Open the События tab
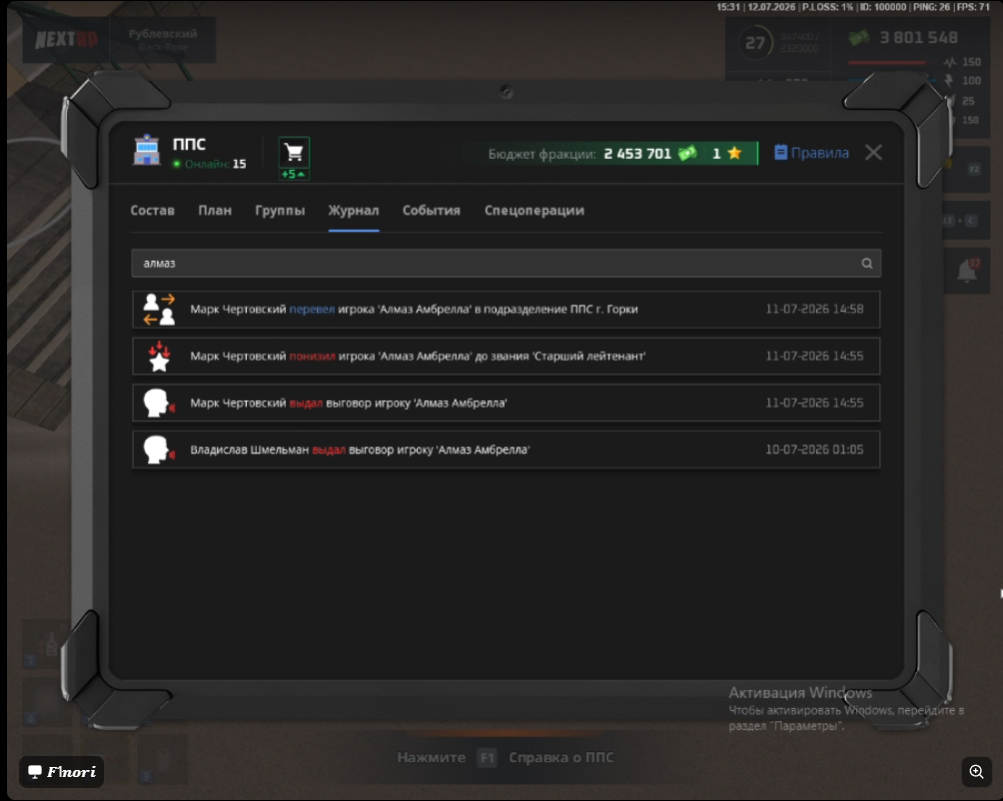The image size is (1003, 801). (x=431, y=210)
